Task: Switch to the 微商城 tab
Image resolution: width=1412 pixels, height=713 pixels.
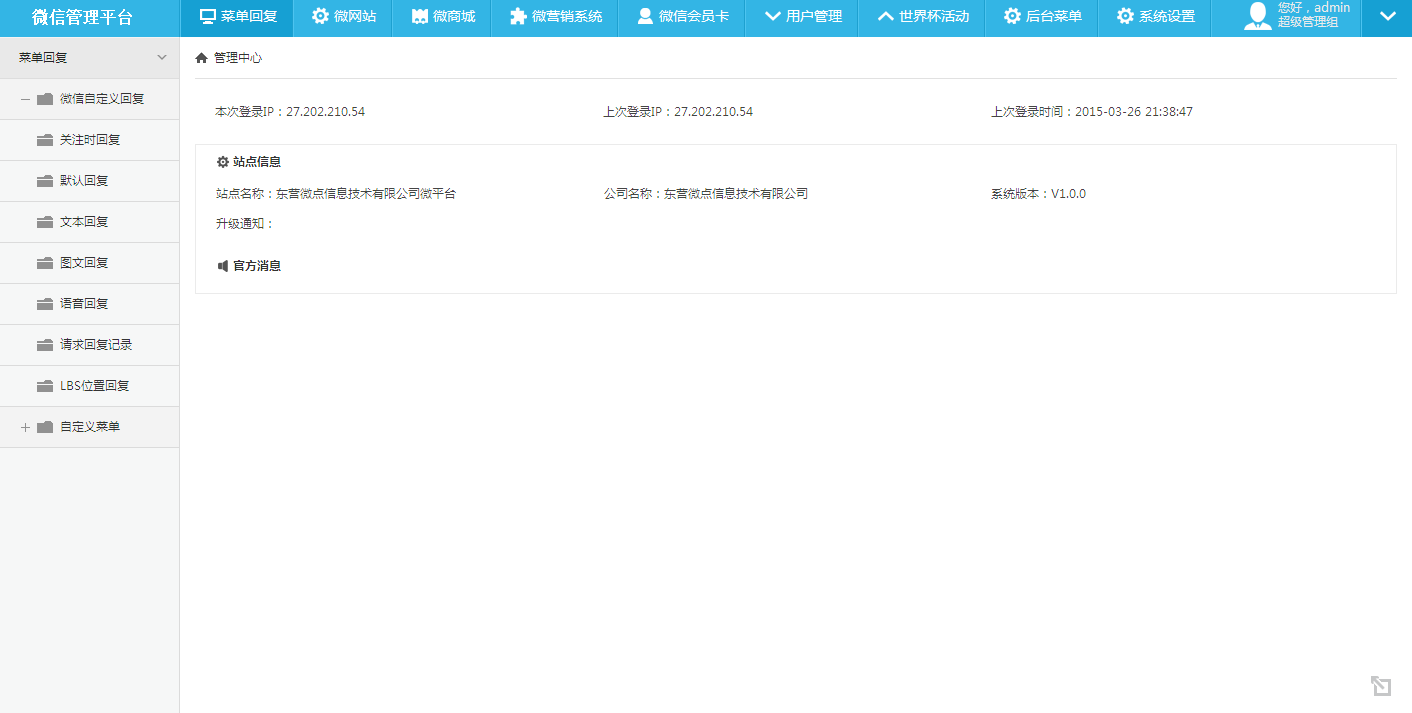Action: [x=443, y=16]
